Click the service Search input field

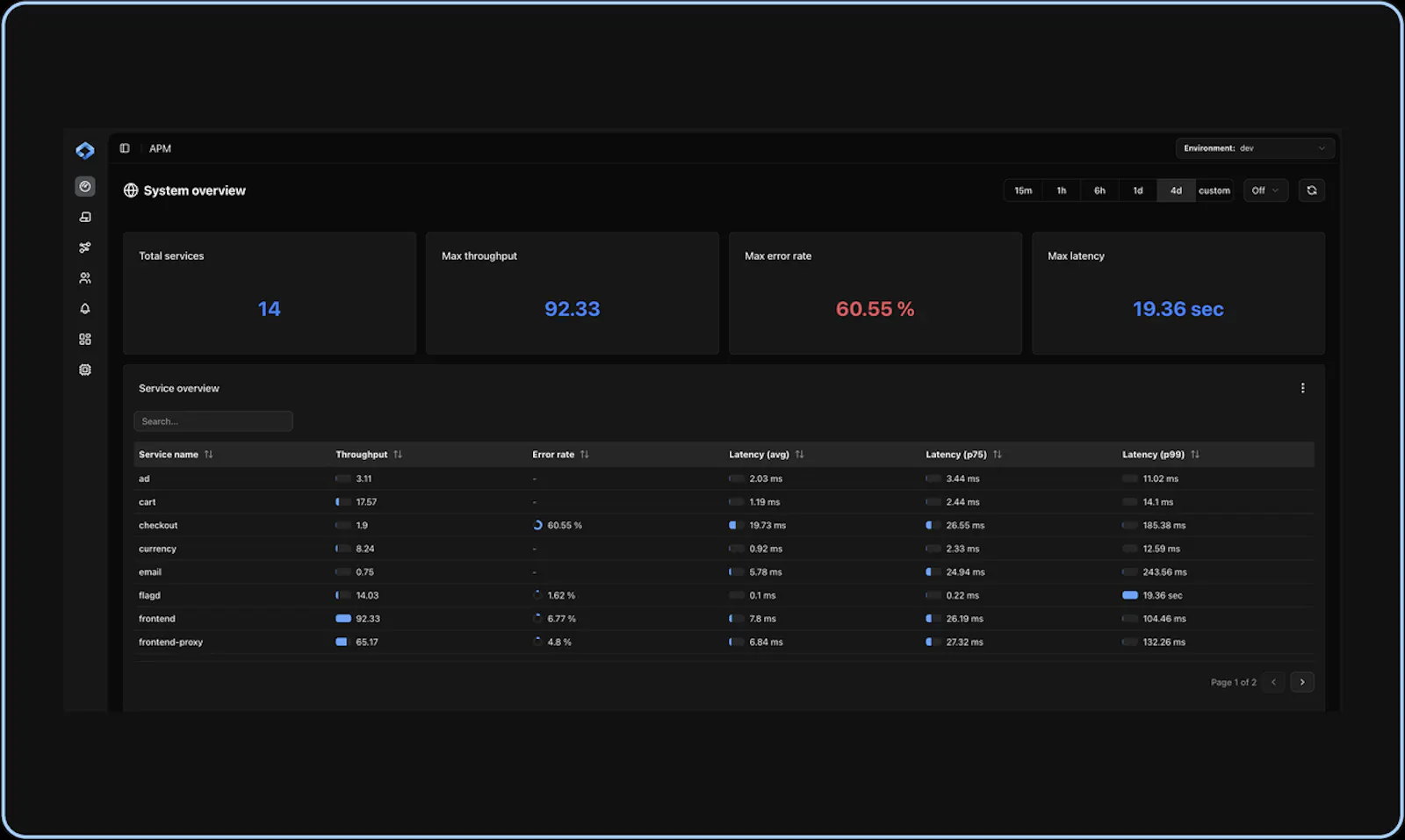[213, 421]
